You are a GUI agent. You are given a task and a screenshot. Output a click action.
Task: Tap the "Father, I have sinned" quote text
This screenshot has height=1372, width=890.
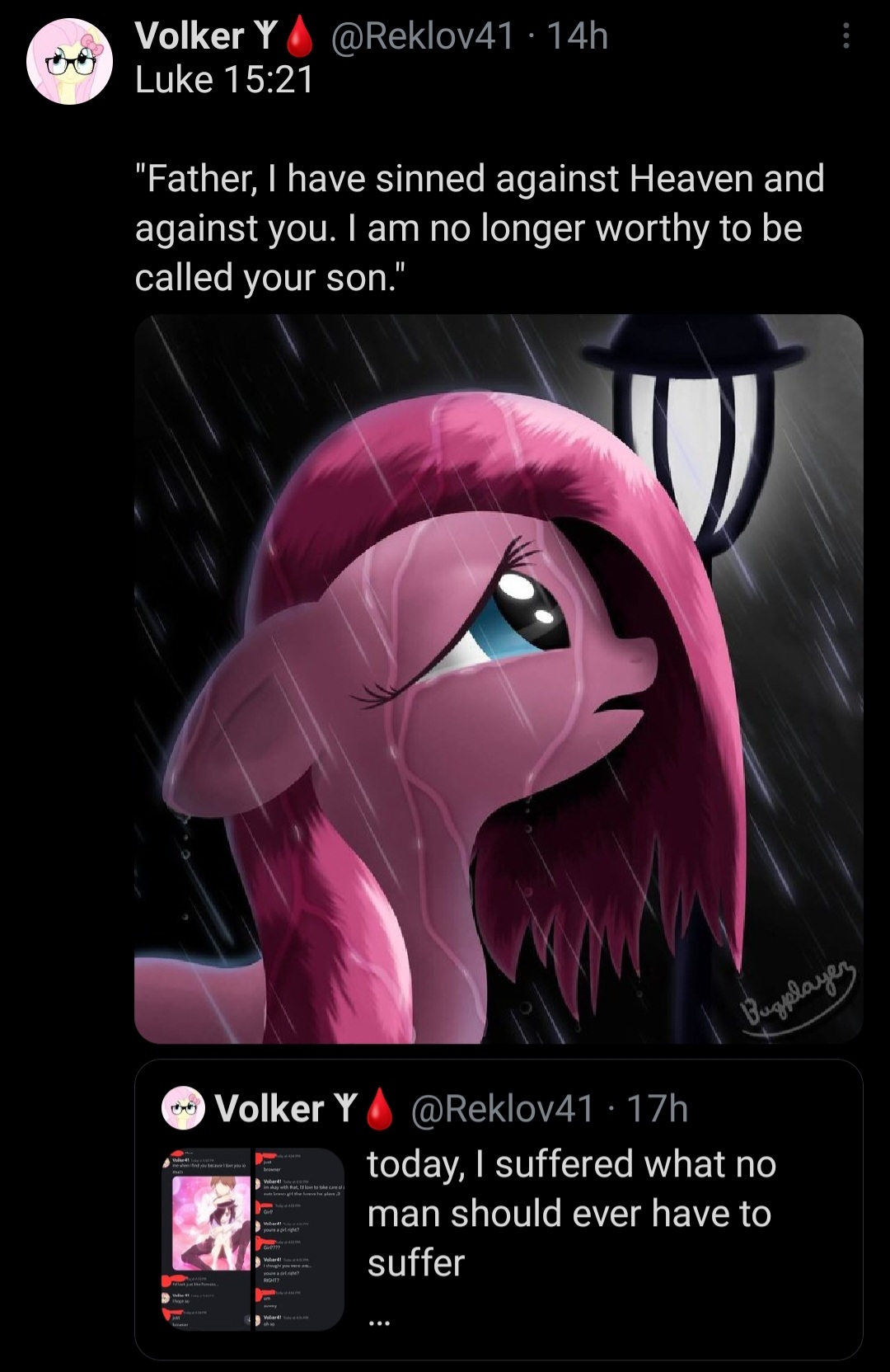click(480, 228)
